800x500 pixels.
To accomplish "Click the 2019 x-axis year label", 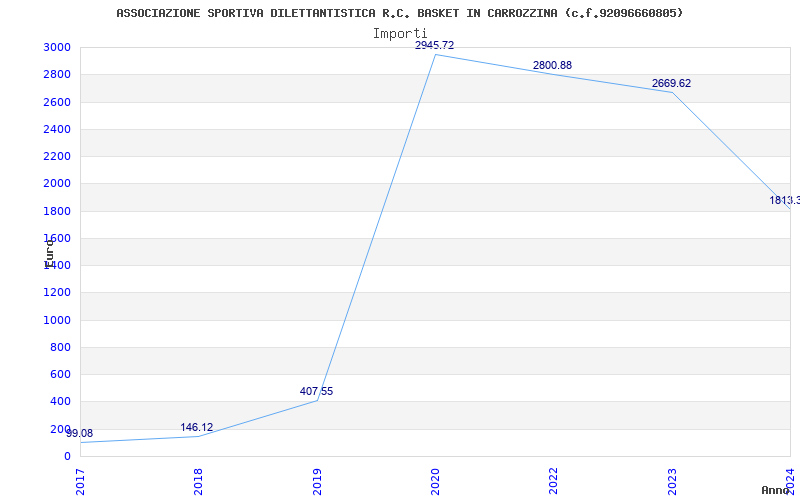I will point(317,481).
